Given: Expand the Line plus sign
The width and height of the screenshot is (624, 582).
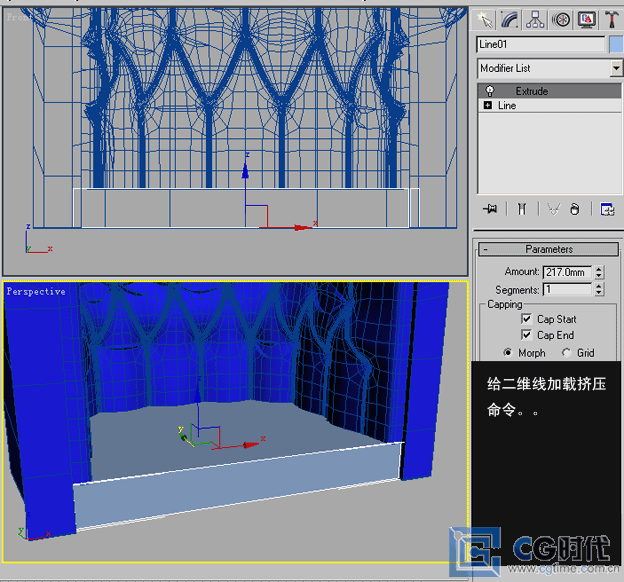Looking at the screenshot, I should [488, 105].
